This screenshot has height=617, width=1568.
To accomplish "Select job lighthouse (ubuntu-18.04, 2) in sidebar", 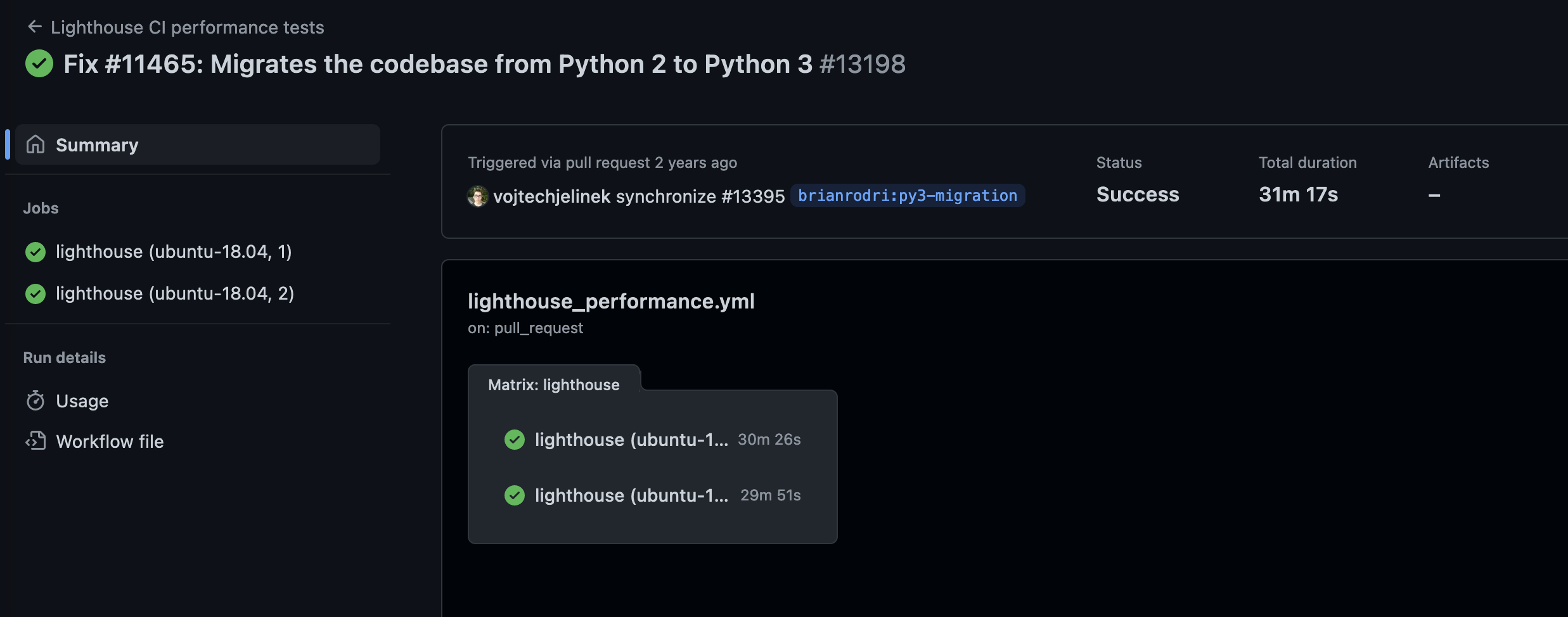I will (x=175, y=293).
